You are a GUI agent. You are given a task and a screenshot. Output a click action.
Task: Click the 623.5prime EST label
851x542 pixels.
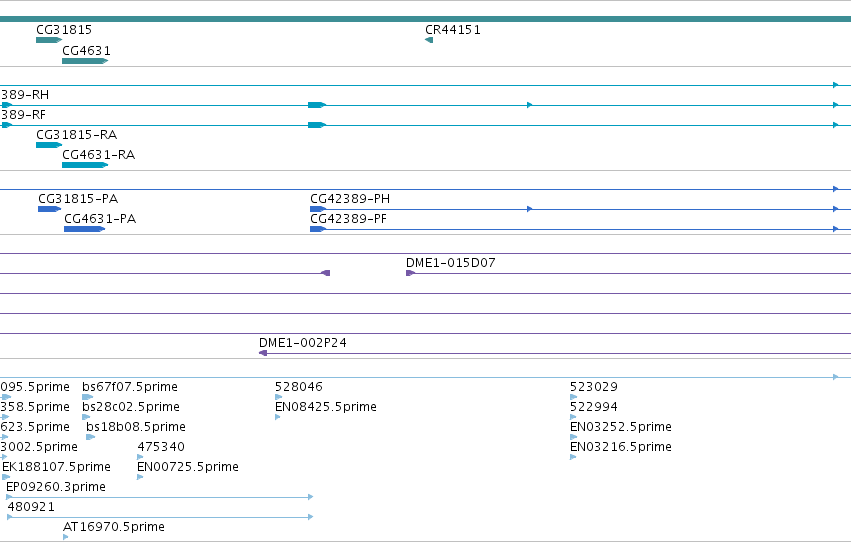[x=35, y=427]
